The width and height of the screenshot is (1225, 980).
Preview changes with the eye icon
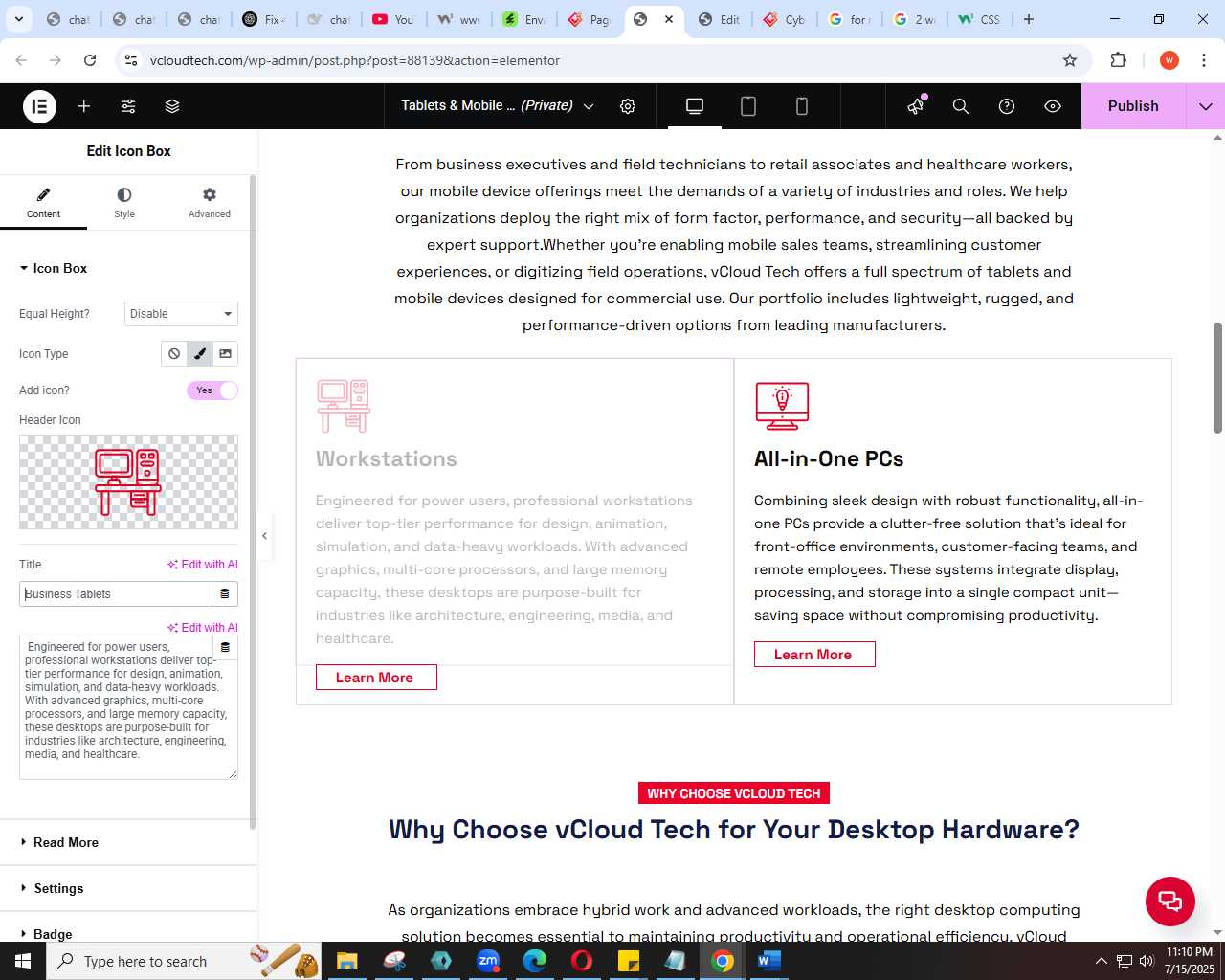tap(1053, 106)
